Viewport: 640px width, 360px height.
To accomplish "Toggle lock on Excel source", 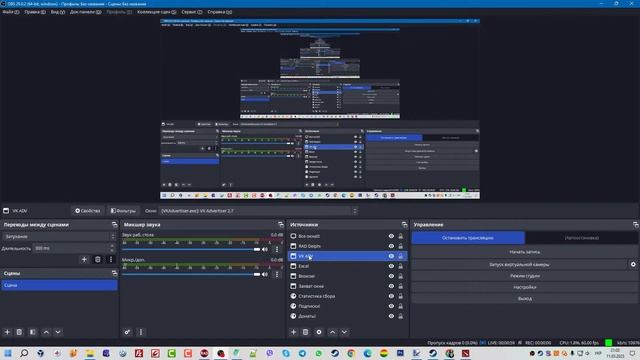I will 400,266.
